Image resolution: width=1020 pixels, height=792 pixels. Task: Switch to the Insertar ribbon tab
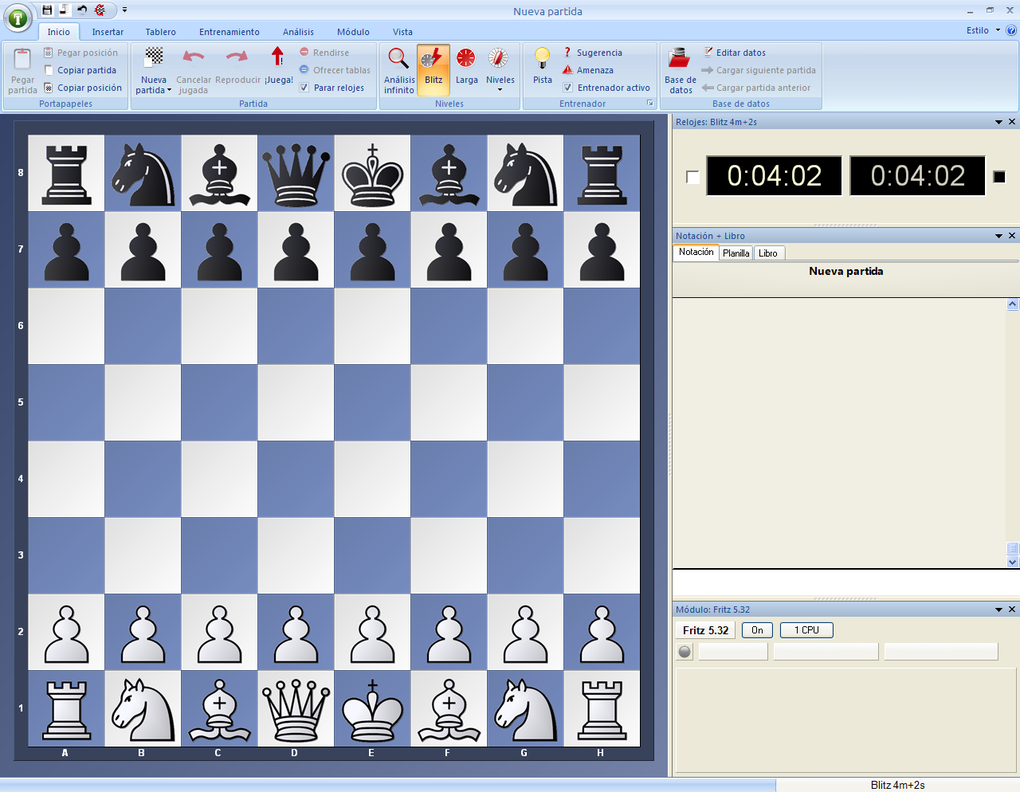107,32
